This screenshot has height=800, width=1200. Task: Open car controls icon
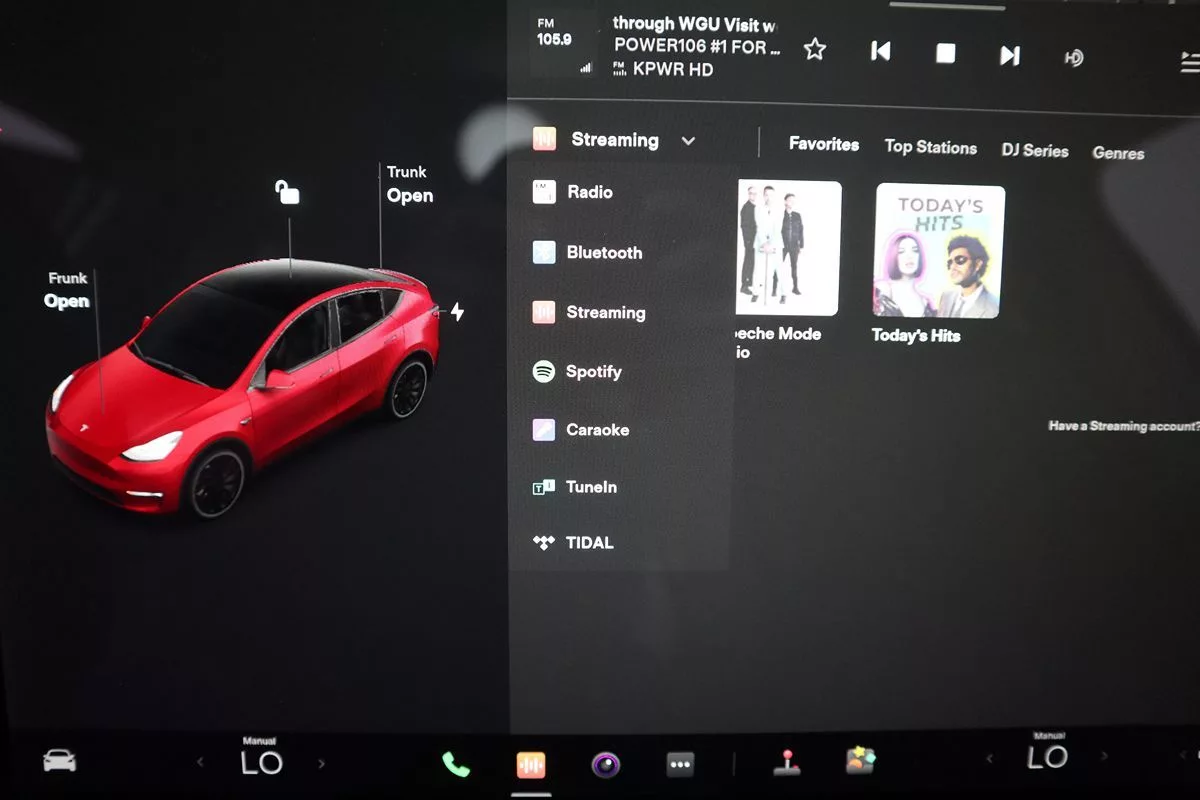coord(59,762)
